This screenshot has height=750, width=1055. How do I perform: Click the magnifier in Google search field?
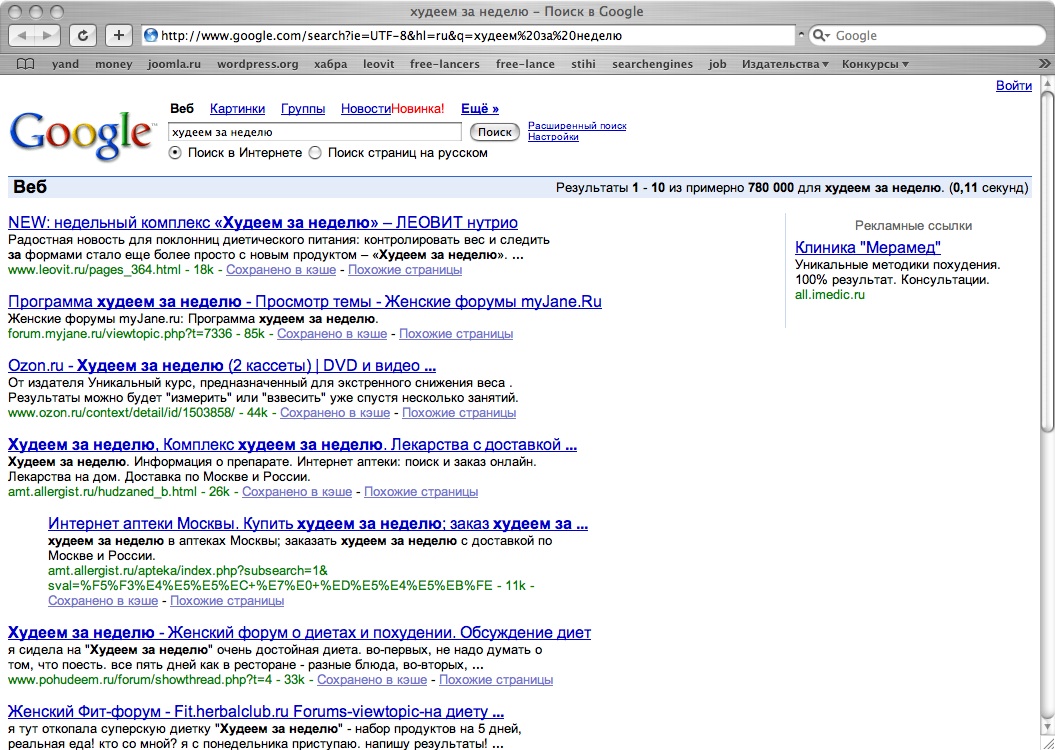pyautogui.click(x=821, y=36)
